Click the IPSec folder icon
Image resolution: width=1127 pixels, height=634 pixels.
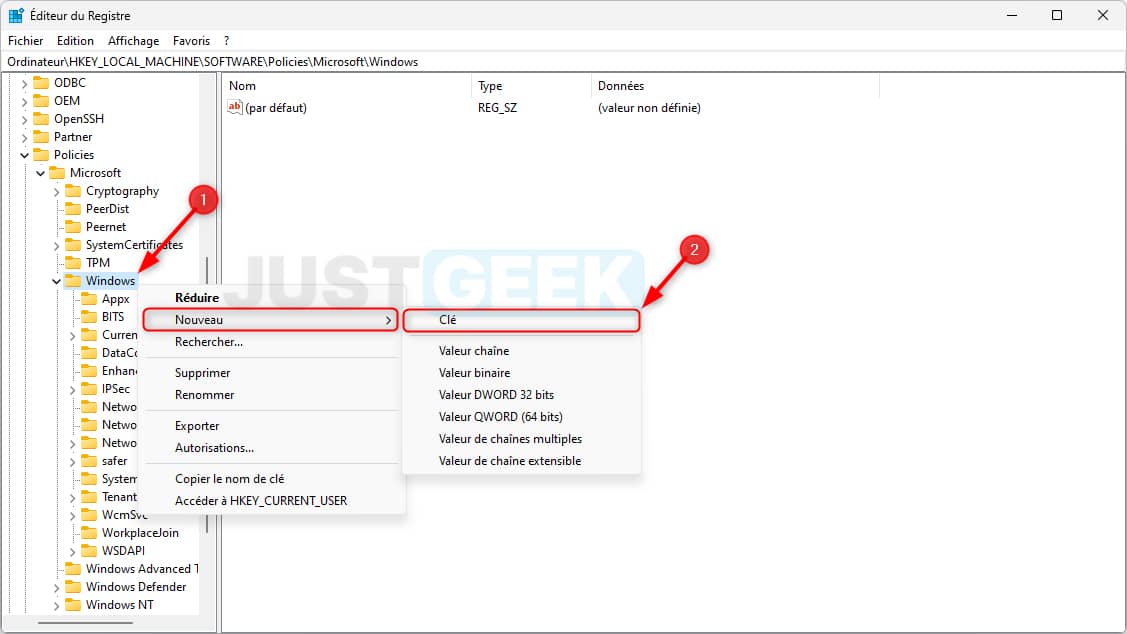click(88, 388)
